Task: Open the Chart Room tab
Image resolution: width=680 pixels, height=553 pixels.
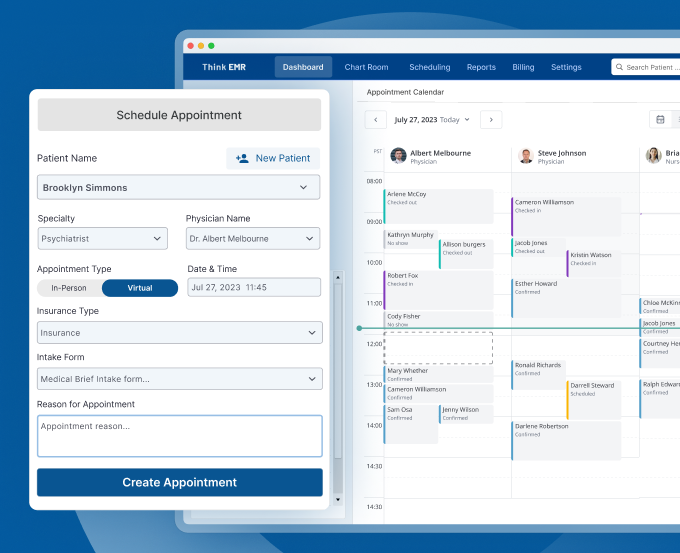Action: (x=366, y=67)
